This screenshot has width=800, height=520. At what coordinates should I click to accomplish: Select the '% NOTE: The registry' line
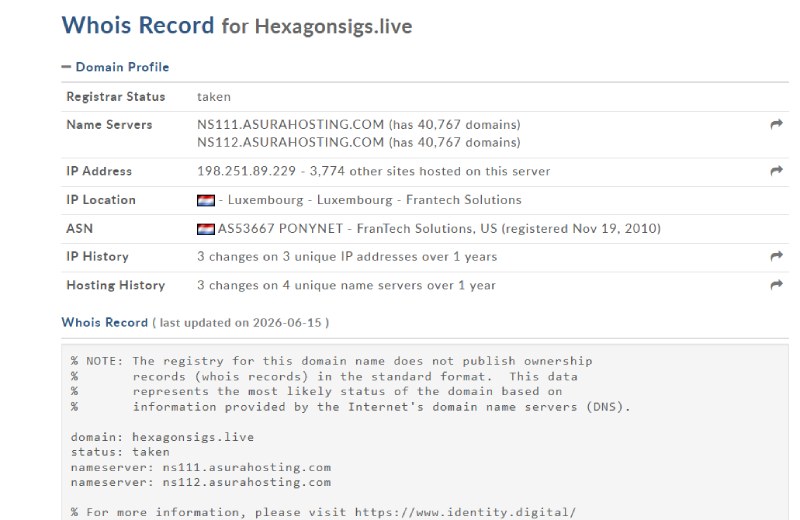click(332, 361)
